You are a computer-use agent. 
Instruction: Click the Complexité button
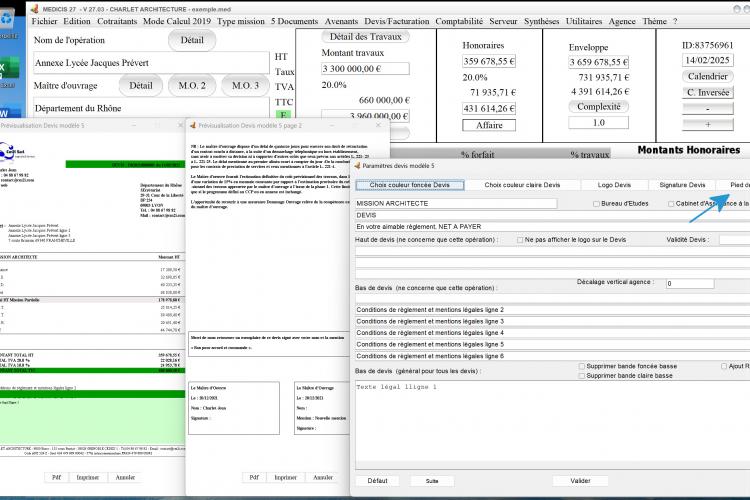pos(598,107)
